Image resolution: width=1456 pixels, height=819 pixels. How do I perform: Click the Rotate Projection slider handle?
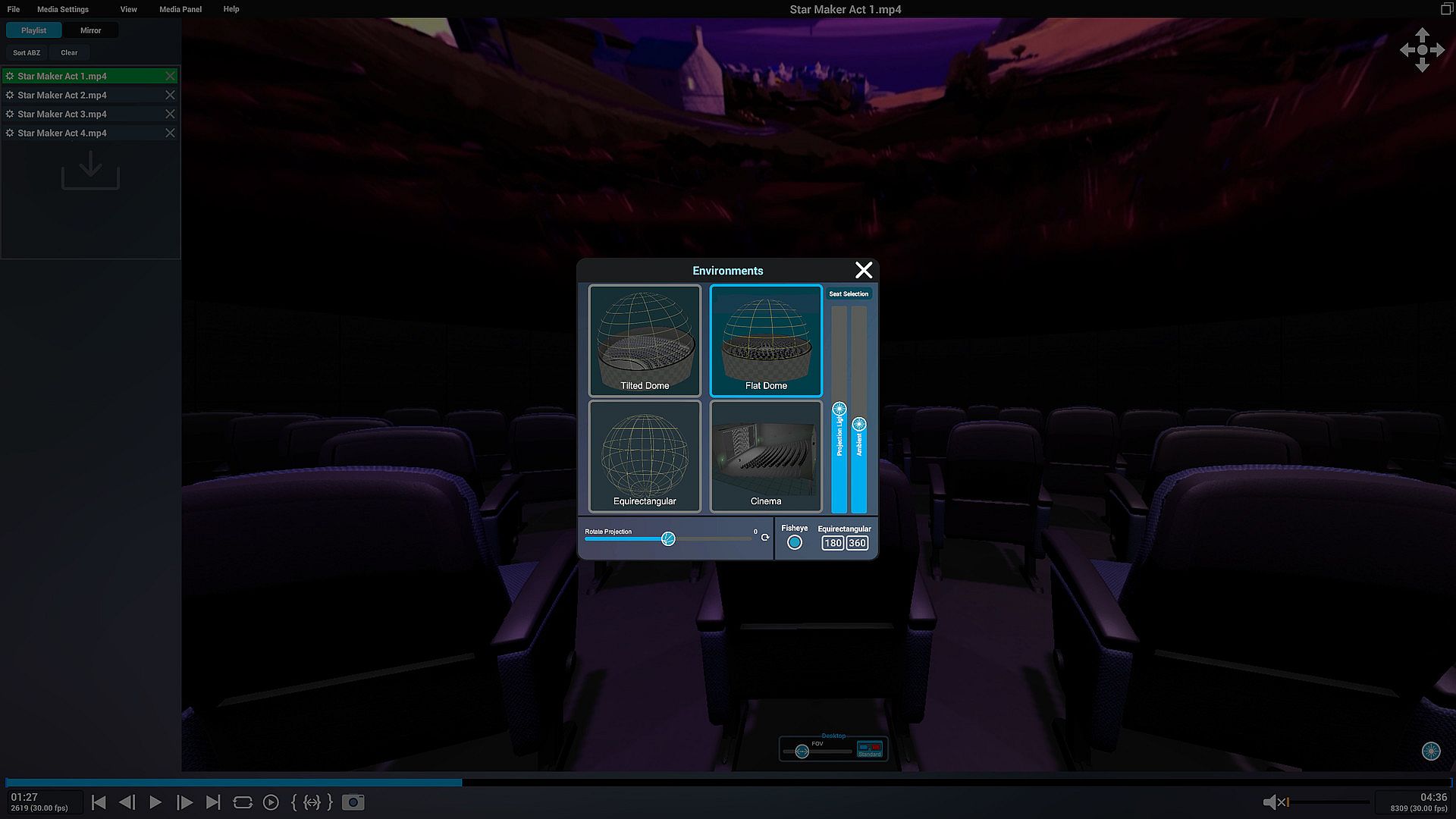[x=668, y=538]
